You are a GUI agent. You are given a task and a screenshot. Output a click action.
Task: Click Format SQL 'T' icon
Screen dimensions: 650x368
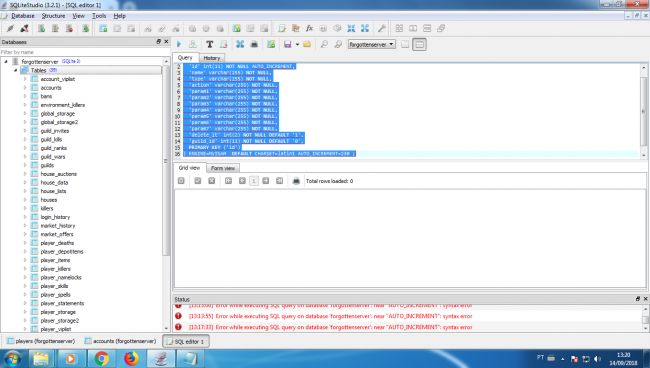pos(209,44)
